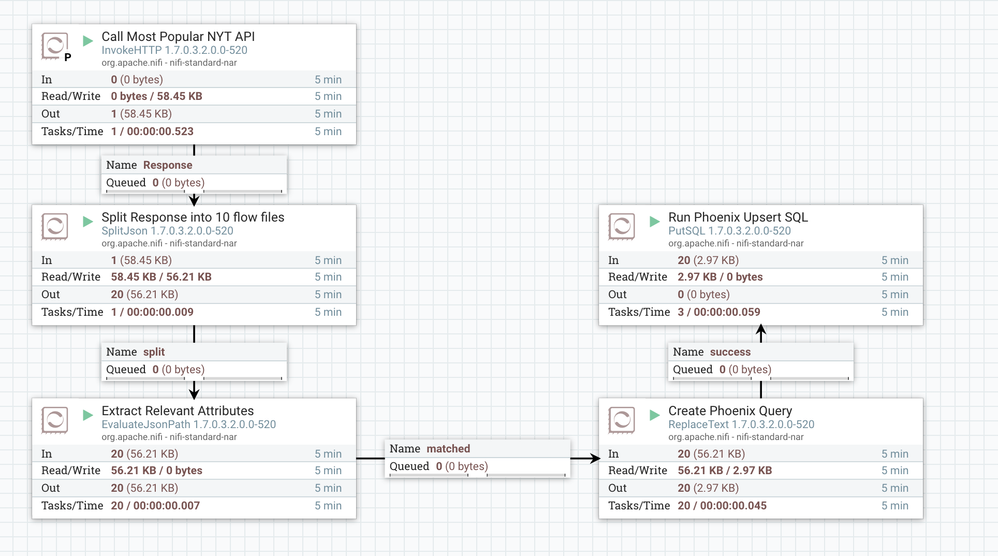Click running status arrow on Split Response processor
998x556 pixels.
point(88,221)
